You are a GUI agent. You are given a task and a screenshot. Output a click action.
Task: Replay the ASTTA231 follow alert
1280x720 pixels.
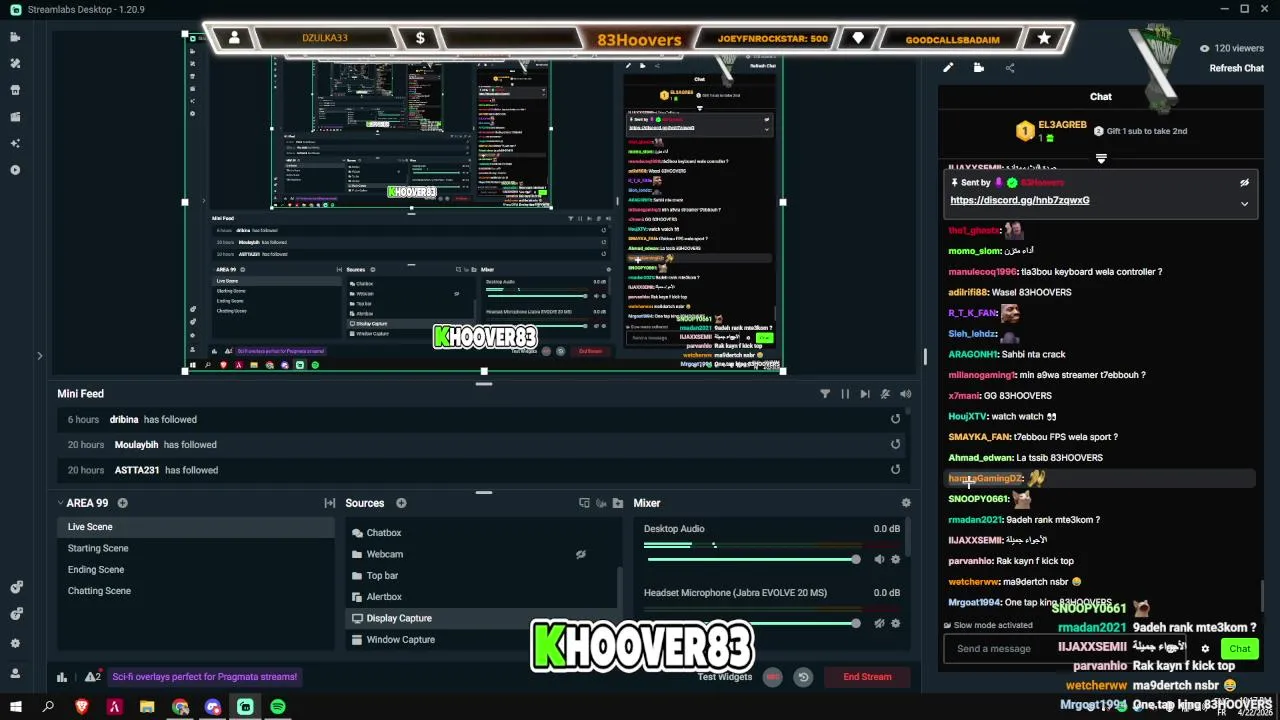coord(895,470)
